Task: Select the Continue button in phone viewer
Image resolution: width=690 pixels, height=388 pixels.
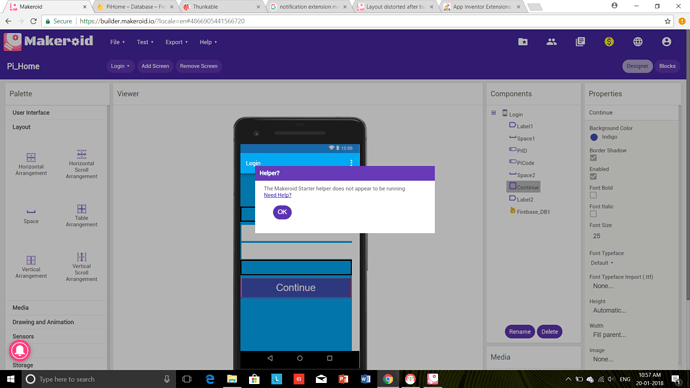Action: click(x=296, y=287)
